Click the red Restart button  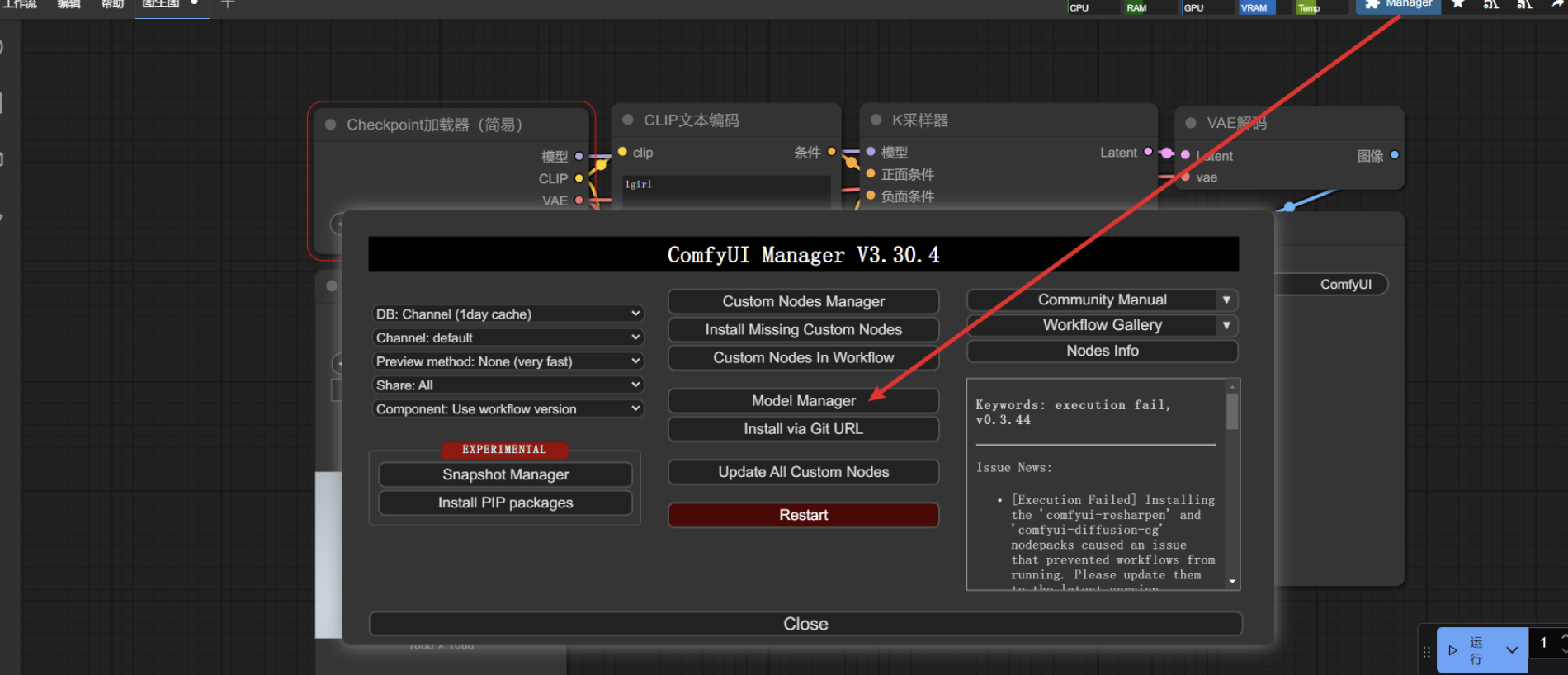pos(804,515)
